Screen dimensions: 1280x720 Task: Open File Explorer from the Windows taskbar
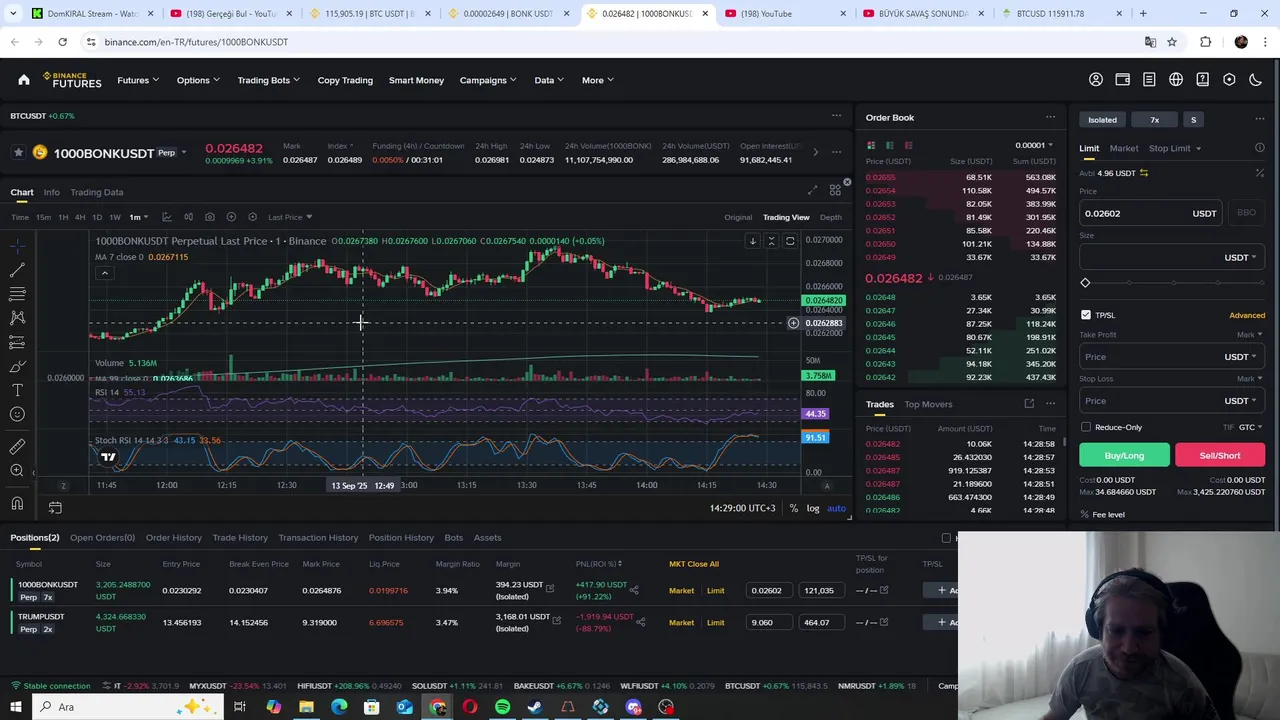click(306, 707)
